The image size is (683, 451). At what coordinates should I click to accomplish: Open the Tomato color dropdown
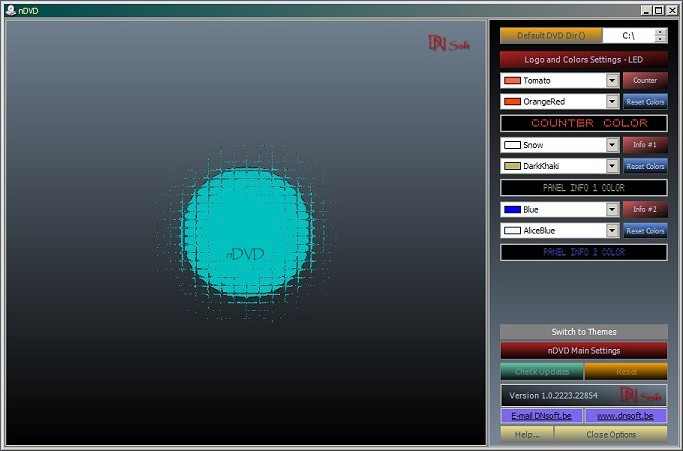612,81
